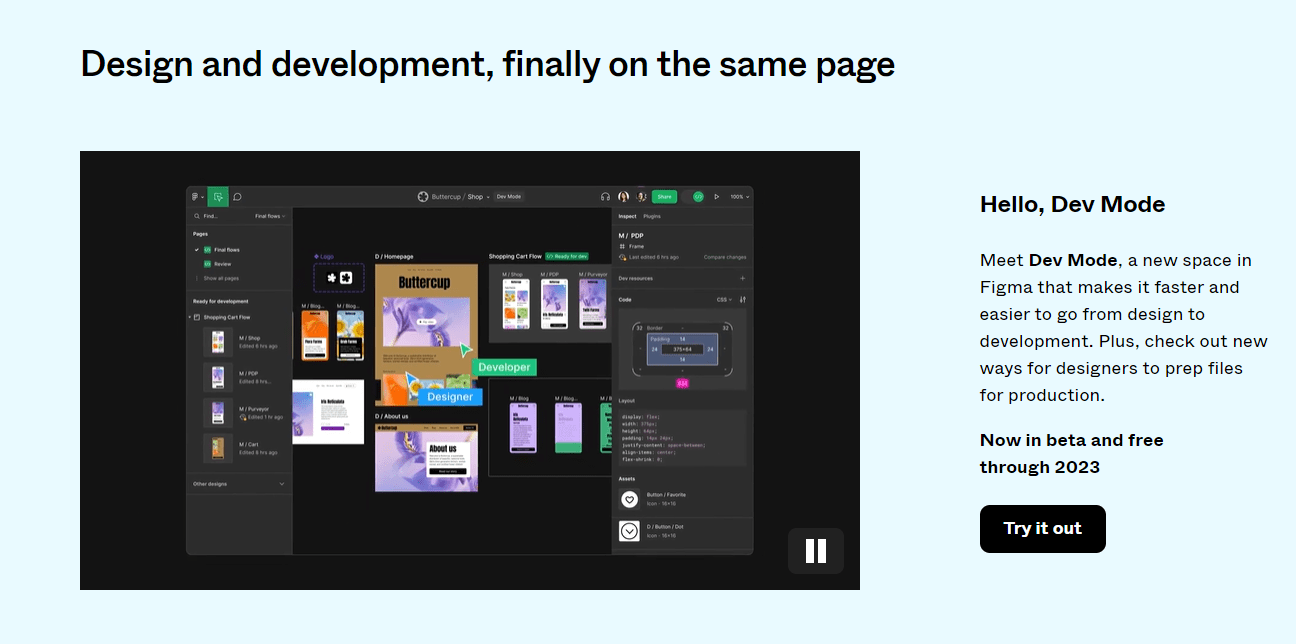Click the Try it out button
The height and width of the screenshot is (644, 1296).
click(x=1043, y=529)
